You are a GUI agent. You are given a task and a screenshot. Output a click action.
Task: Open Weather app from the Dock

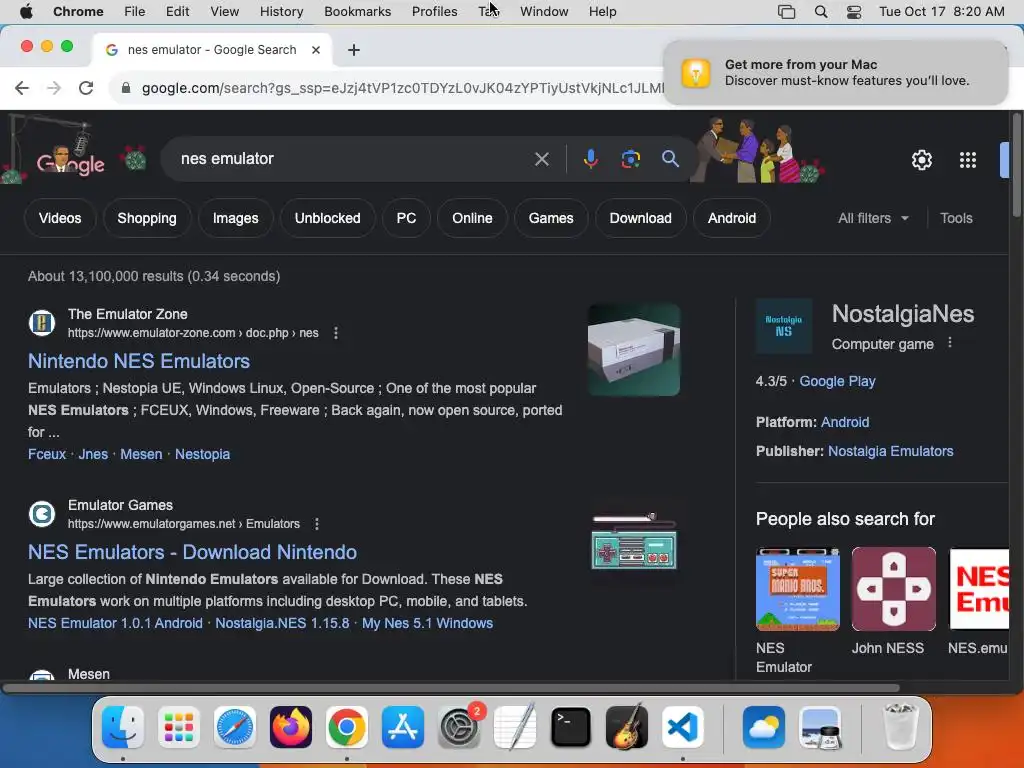[x=763, y=727]
